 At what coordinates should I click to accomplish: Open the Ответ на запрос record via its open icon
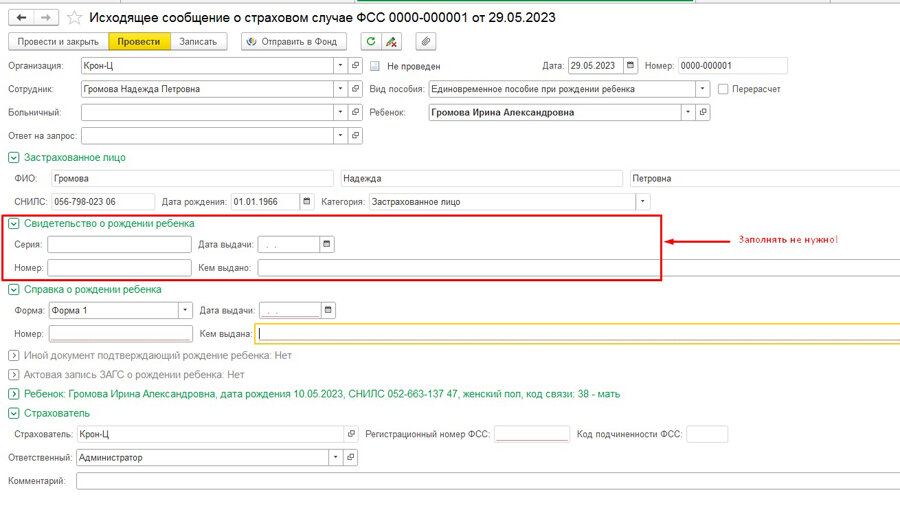pos(355,135)
